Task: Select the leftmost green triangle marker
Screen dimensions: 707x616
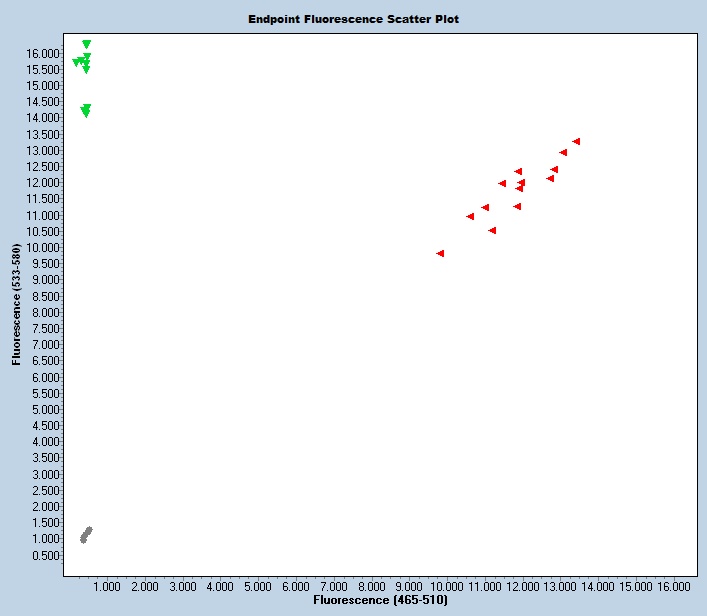Action: click(76, 63)
